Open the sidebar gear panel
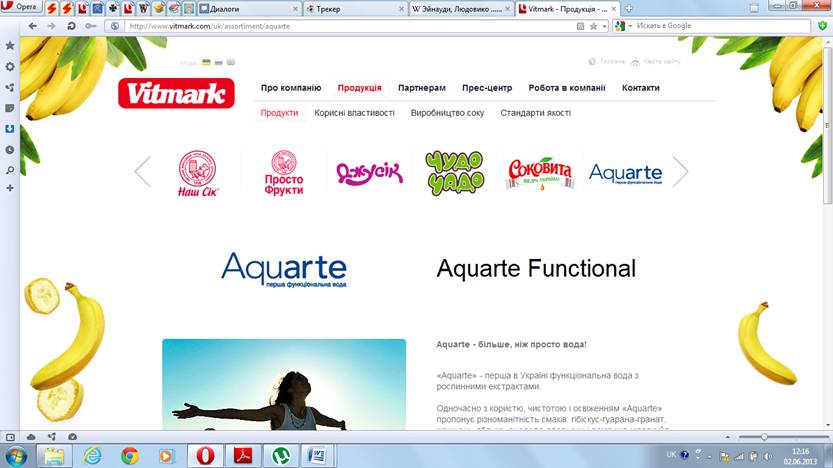Image resolution: width=833 pixels, height=468 pixels. (10, 67)
